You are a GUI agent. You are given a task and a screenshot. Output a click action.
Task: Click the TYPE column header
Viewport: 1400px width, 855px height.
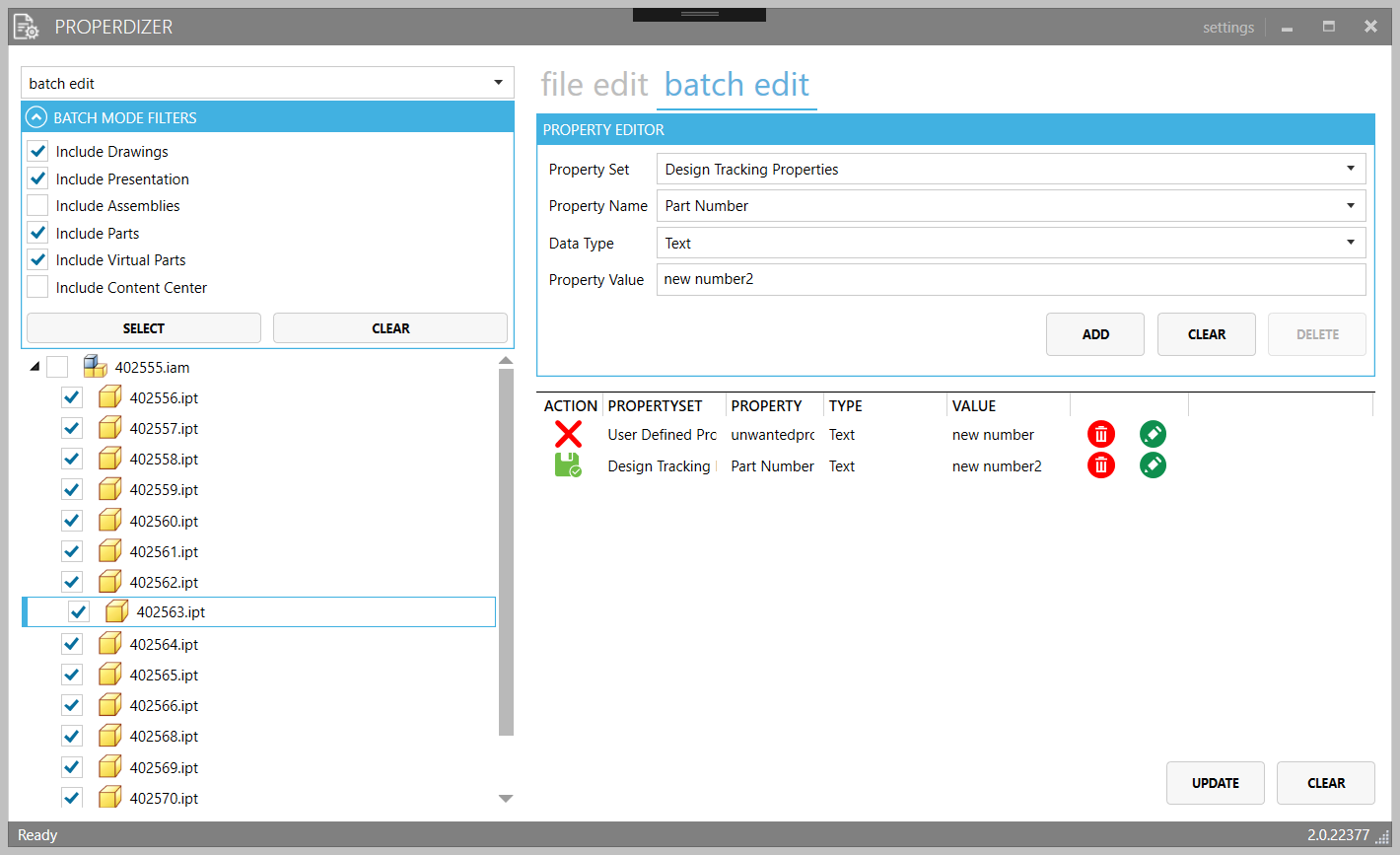tap(845, 406)
